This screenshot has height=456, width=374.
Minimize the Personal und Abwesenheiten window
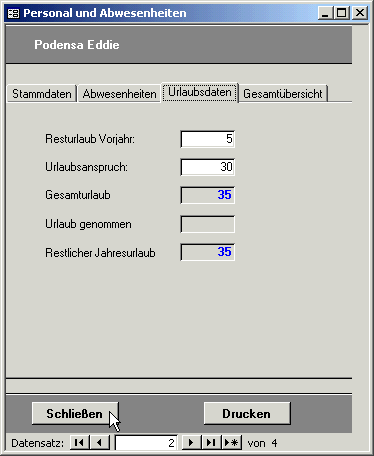coord(325,13)
